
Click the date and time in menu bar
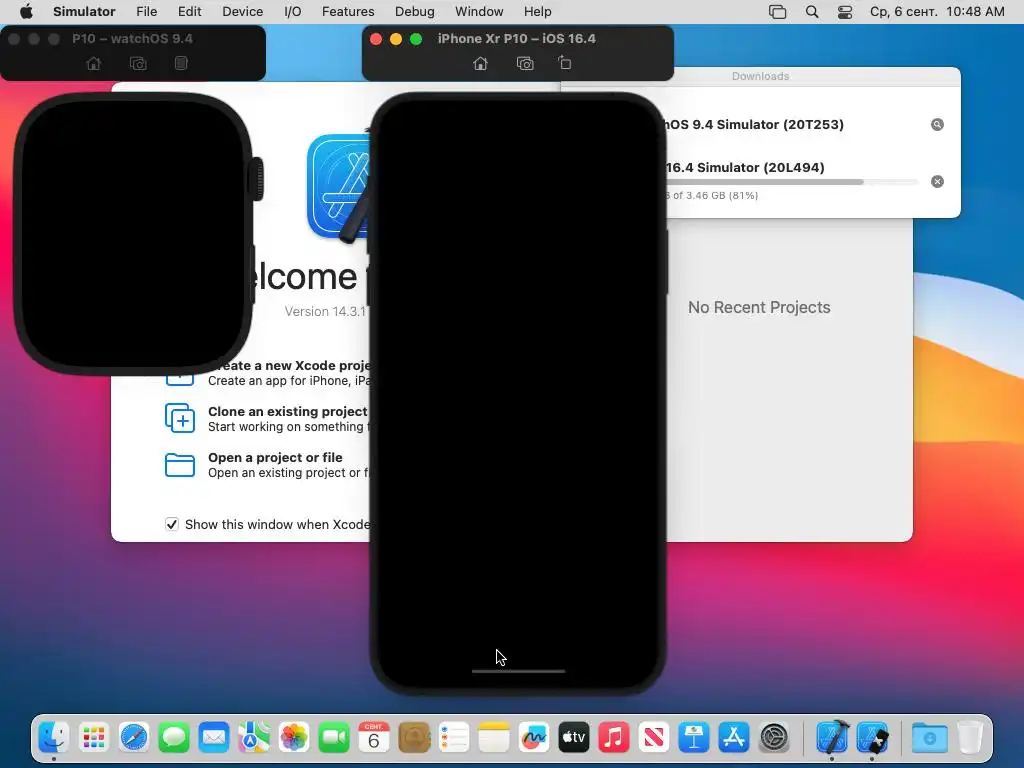[937, 12]
